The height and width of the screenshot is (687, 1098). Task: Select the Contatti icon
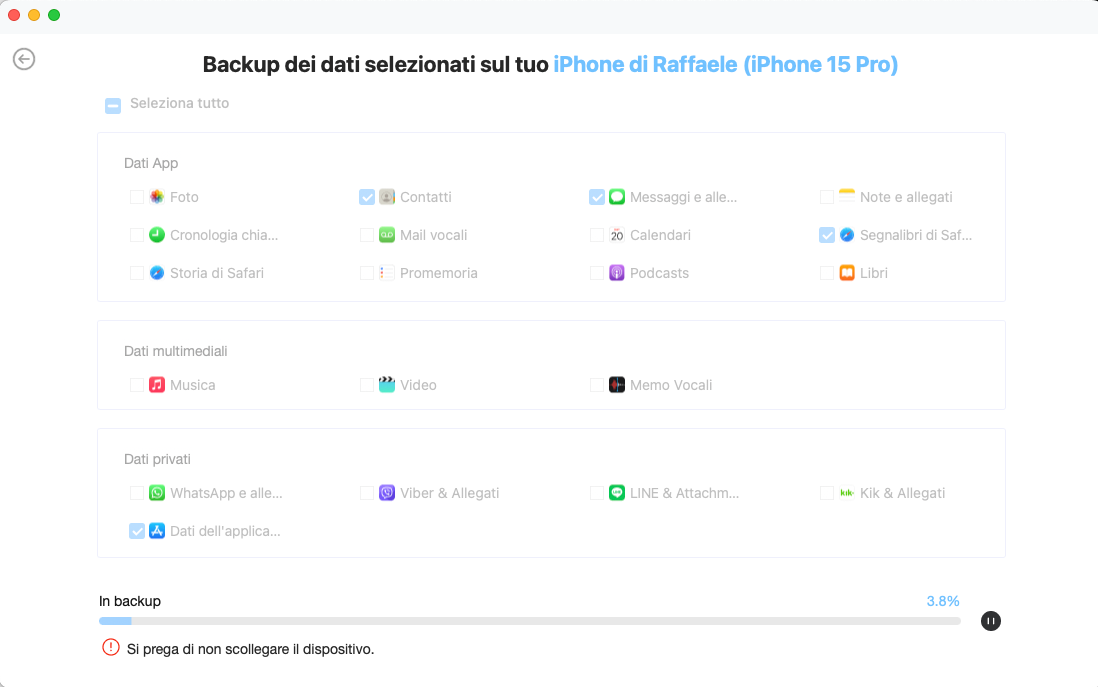(389, 197)
